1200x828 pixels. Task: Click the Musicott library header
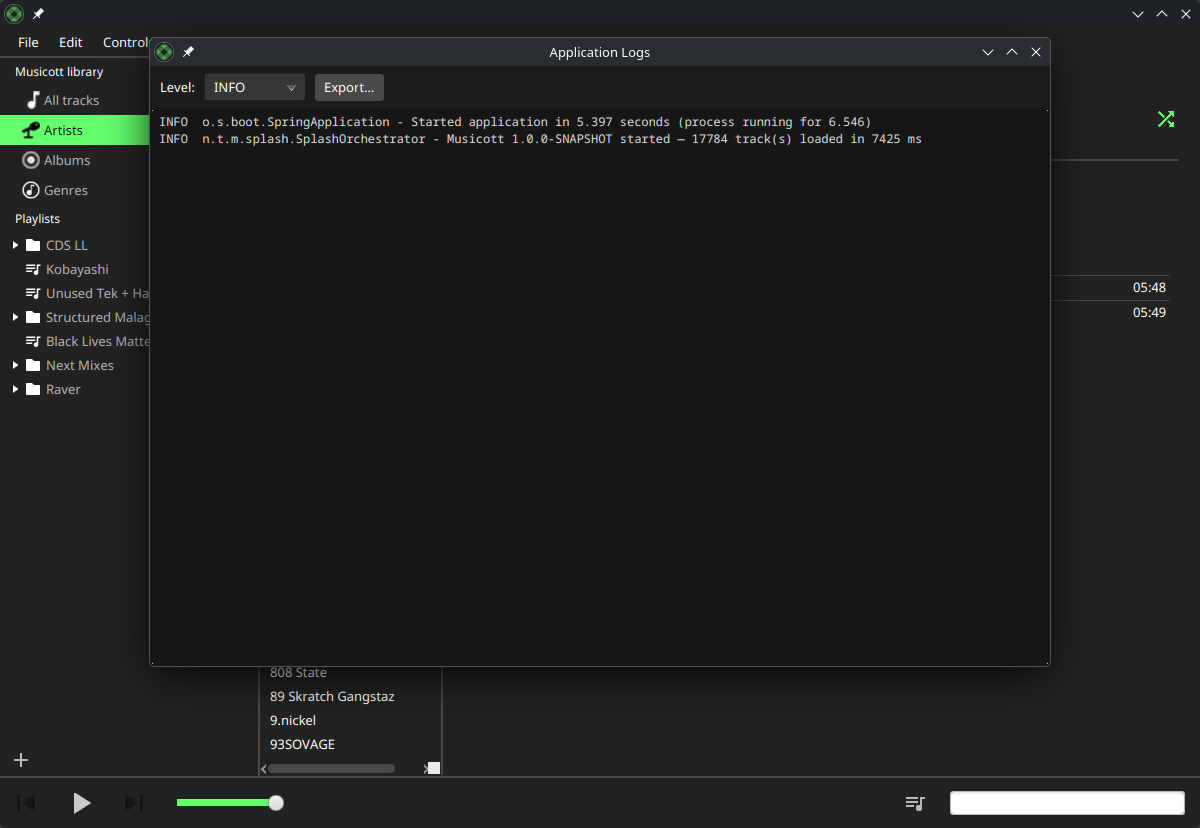click(x=59, y=72)
